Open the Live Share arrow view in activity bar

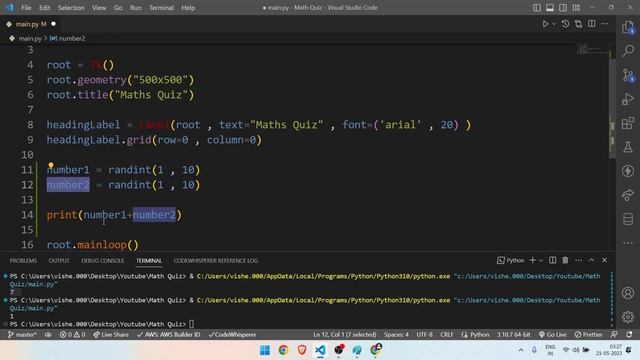(x=628, y=195)
